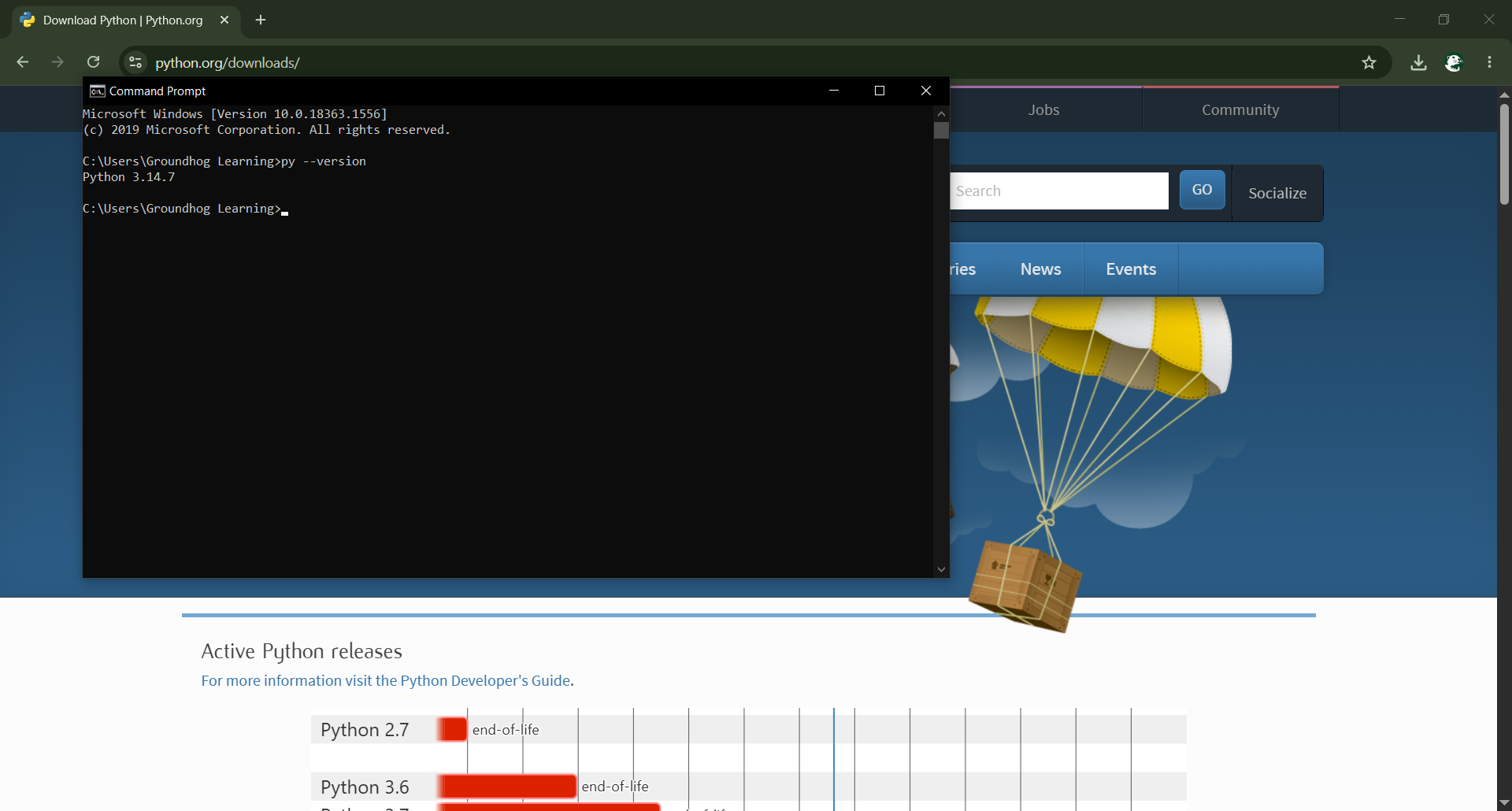Open the Community tab on python.org
This screenshot has width=1512, height=811.
point(1240,109)
